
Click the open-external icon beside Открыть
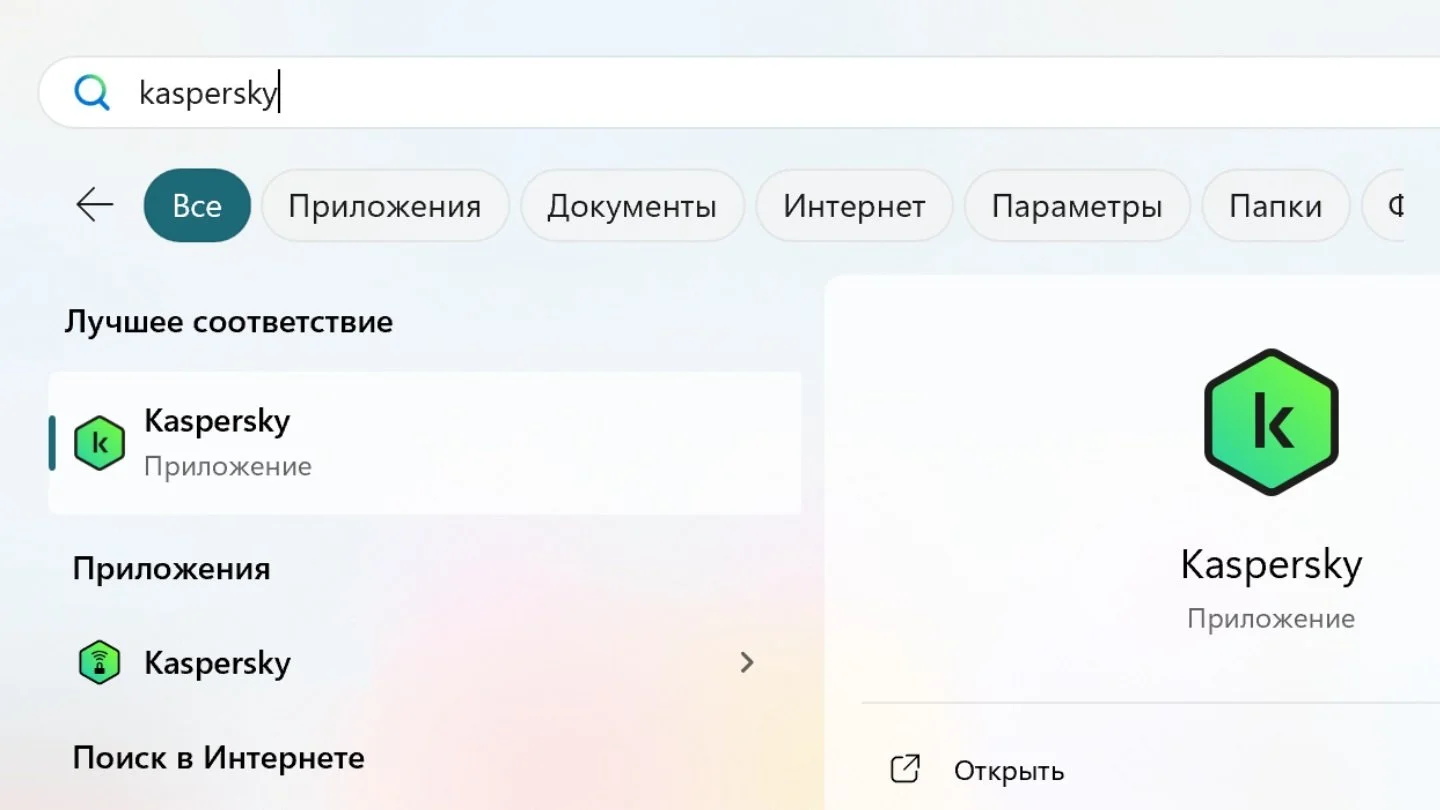[x=904, y=770]
